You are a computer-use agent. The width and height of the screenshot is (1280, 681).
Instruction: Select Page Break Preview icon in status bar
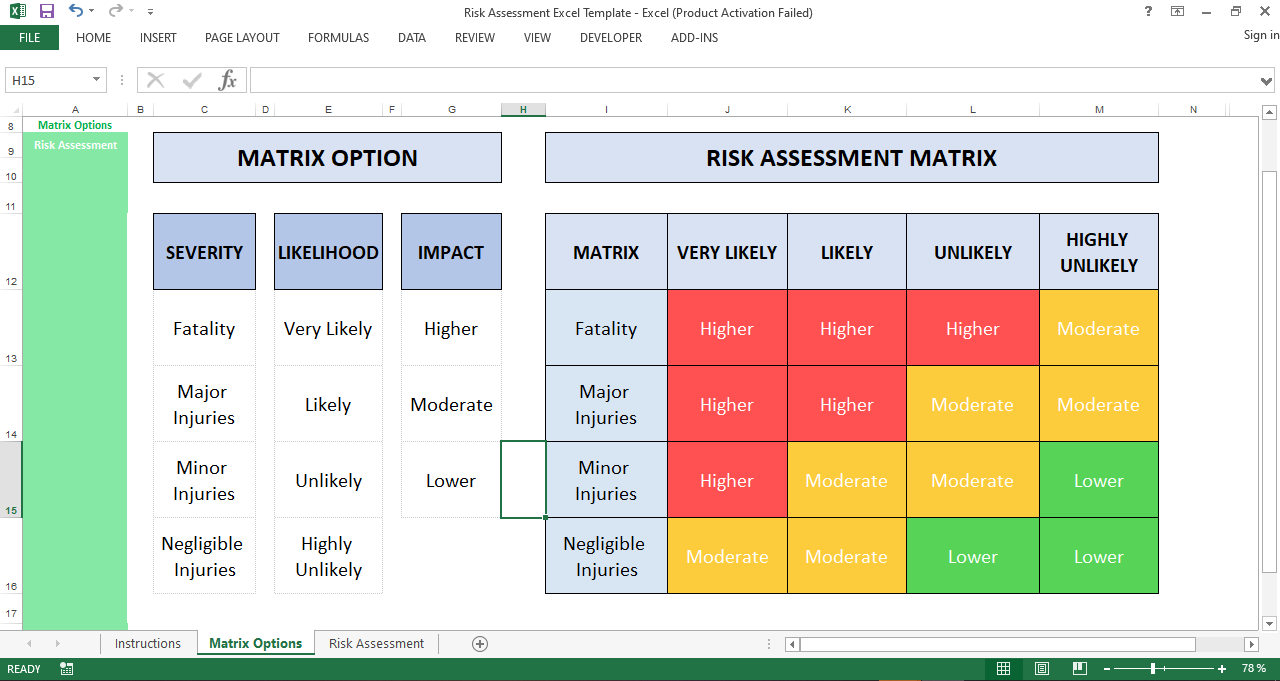click(x=1079, y=668)
